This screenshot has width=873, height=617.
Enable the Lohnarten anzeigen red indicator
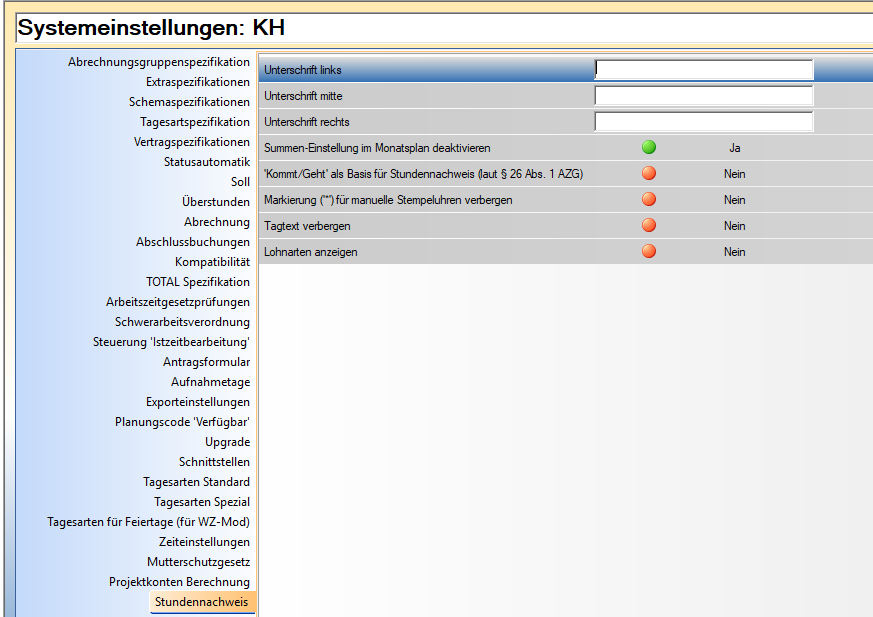(x=649, y=252)
